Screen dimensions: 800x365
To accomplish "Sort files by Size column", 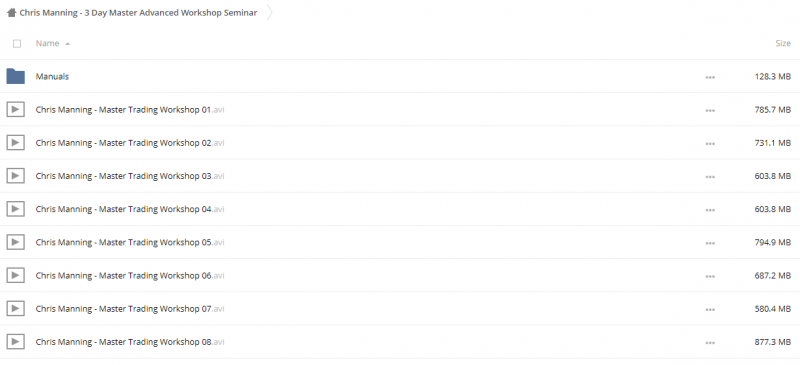I will [783, 43].
